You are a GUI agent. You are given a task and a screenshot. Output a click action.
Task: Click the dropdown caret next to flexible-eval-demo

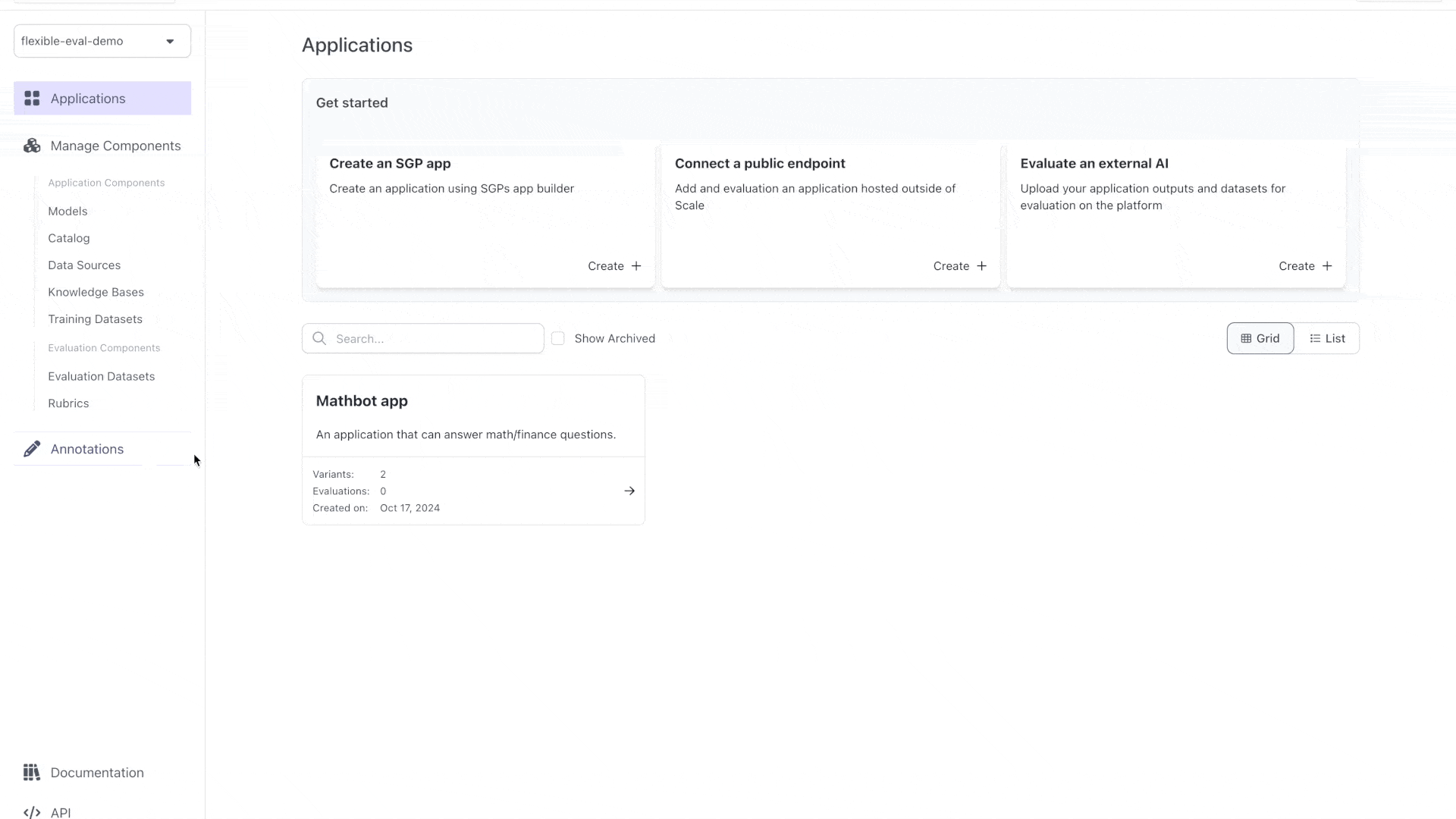(170, 41)
